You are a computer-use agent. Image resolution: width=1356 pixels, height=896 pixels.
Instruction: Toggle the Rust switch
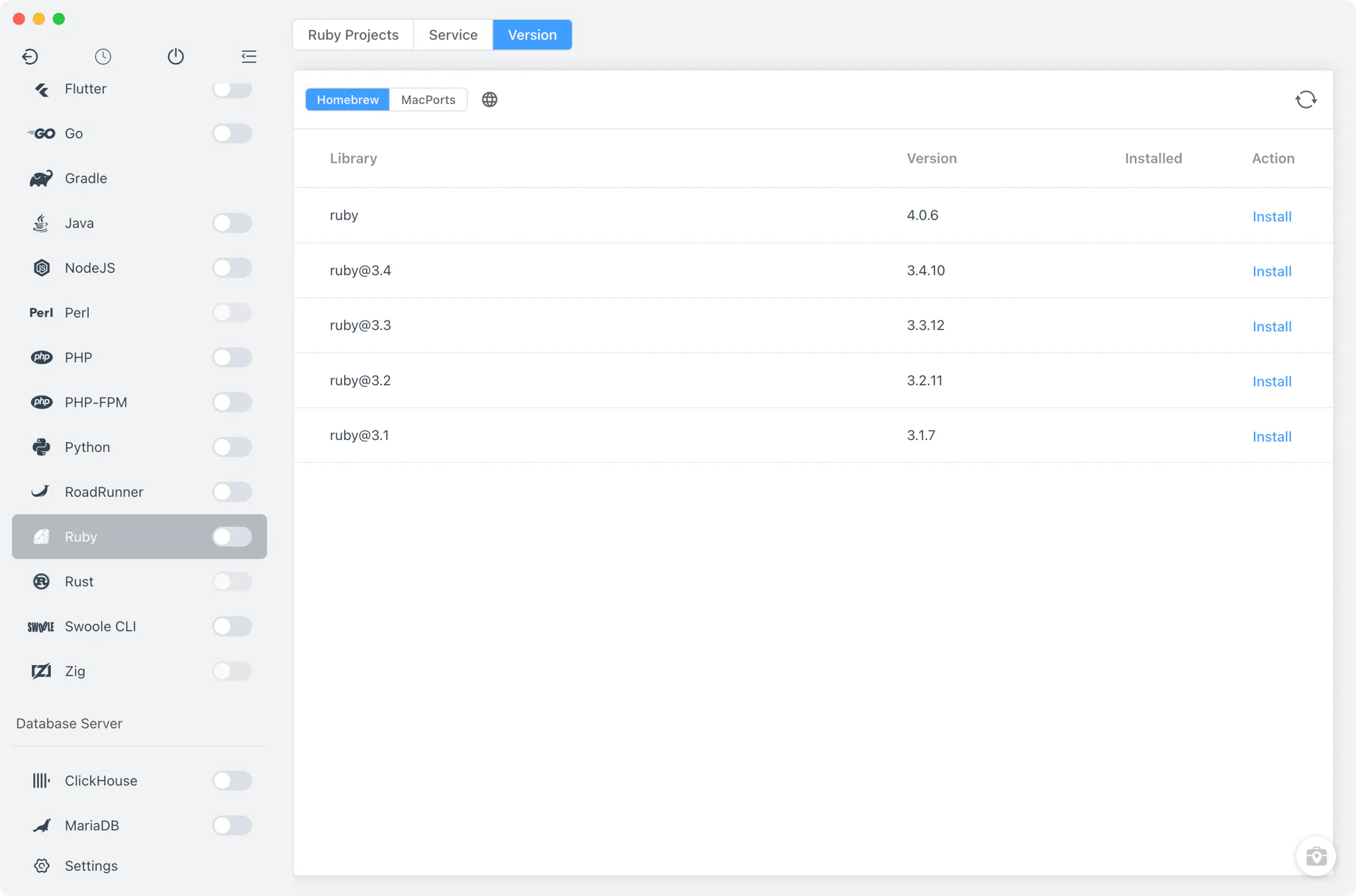coord(232,582)
